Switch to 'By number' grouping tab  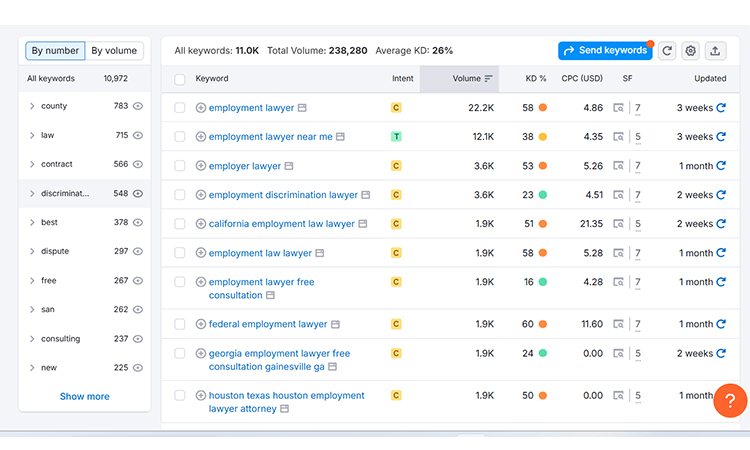coord(55,51)
